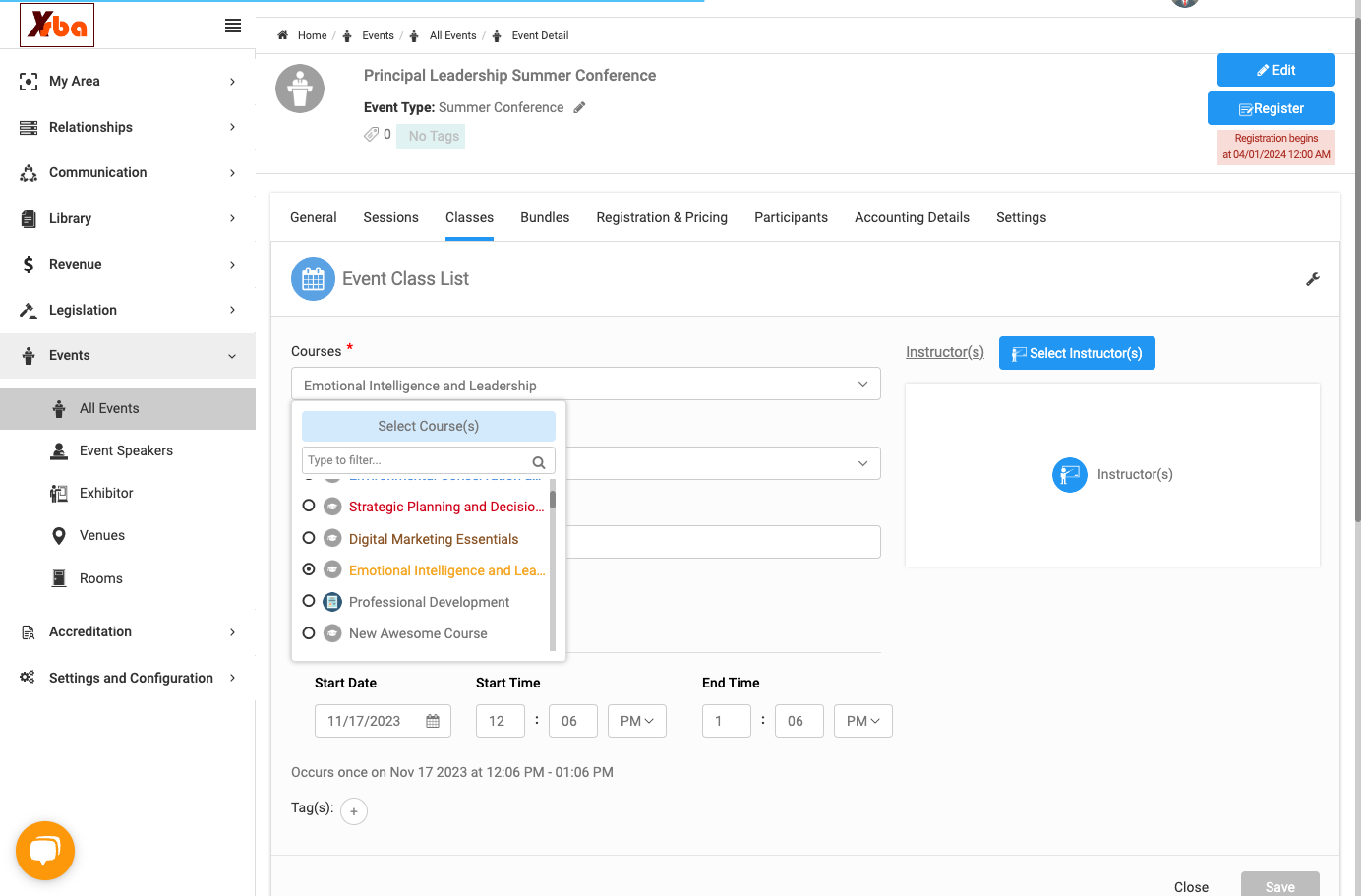Image resolution: width=1361 pixels, height=896 pixels.
Task: Open the Courses dropdown
Action: [586, 385]
